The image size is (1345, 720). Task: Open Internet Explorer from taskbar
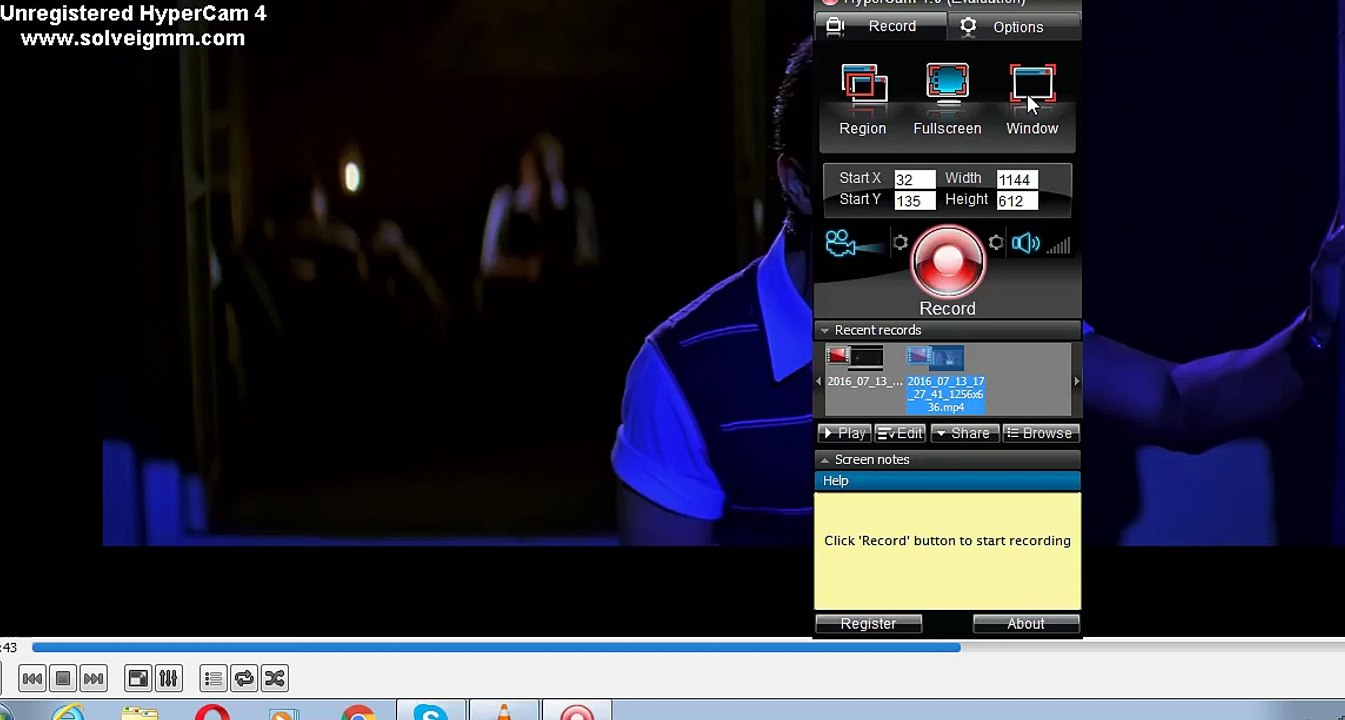pyautogui.click(x=68, y=713)
